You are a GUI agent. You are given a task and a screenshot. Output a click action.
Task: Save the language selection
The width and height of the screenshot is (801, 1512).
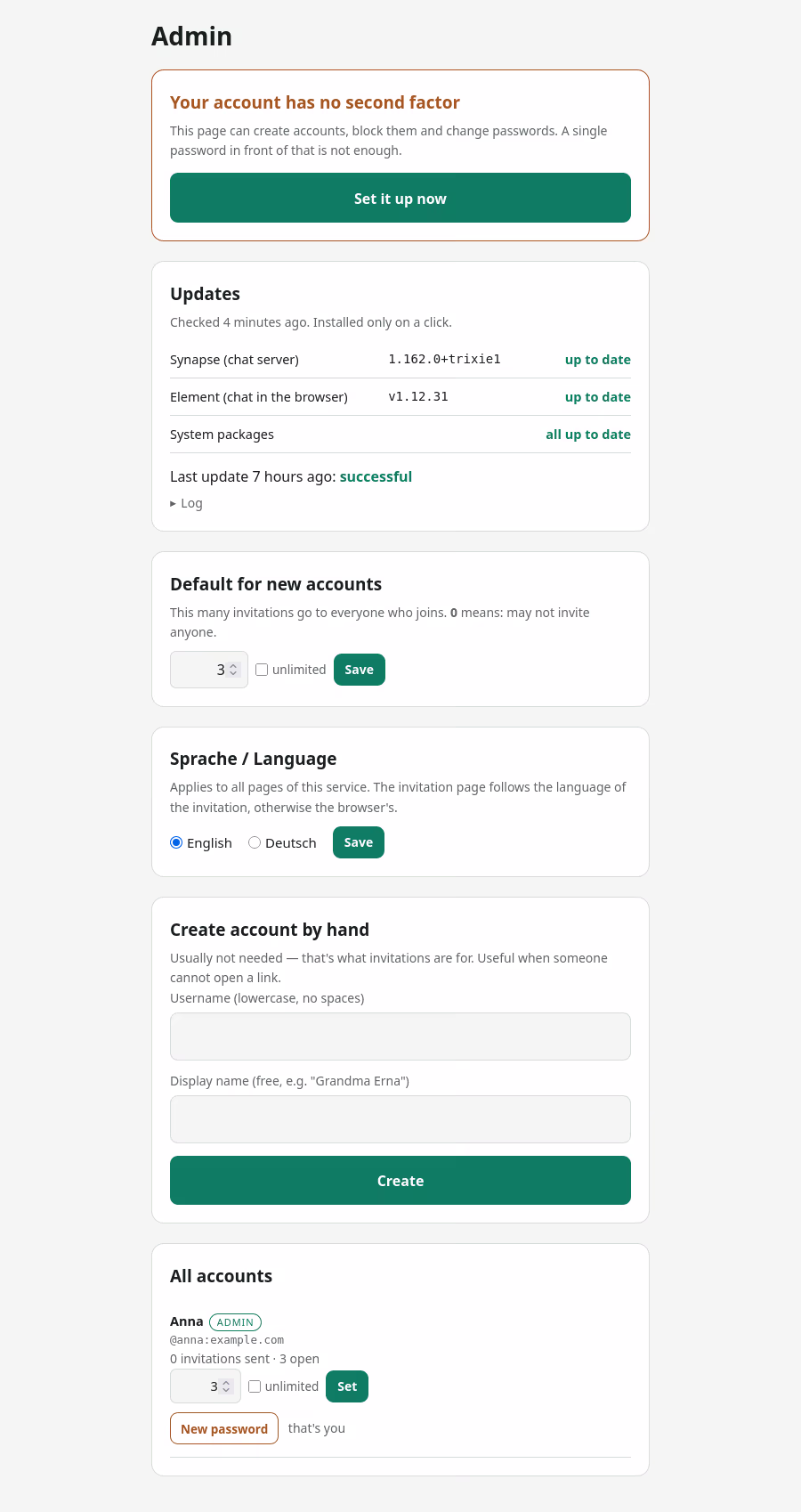[359, 842]
